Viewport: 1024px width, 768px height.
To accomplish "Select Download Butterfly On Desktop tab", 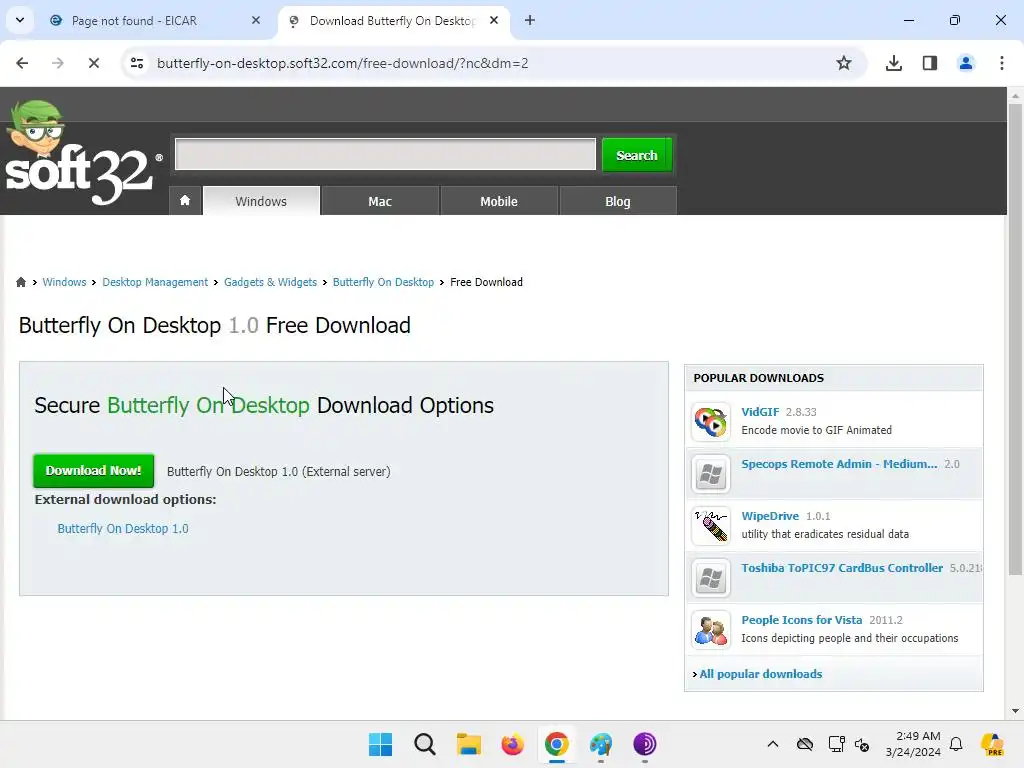I will (x=392, y=21).
